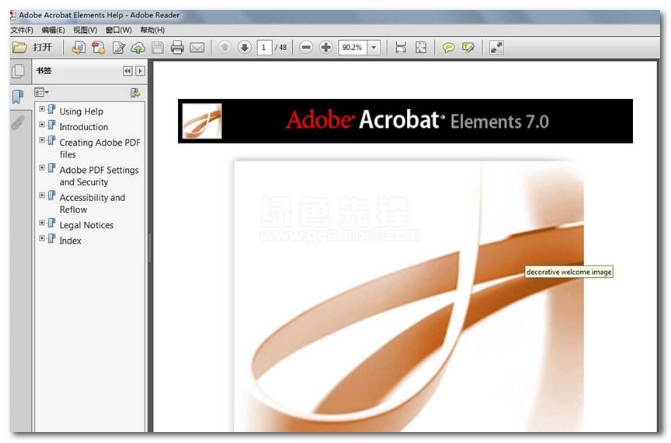Screen dimensions: 671x443
Task: Click the find current bookmark icon
Action: tap(135, 93)
